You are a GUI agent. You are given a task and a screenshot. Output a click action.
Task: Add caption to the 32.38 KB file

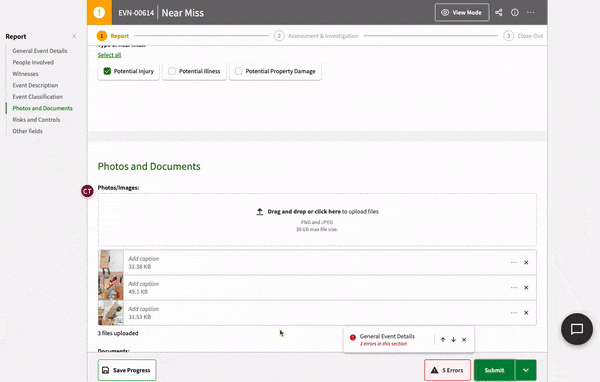(143, 259)
